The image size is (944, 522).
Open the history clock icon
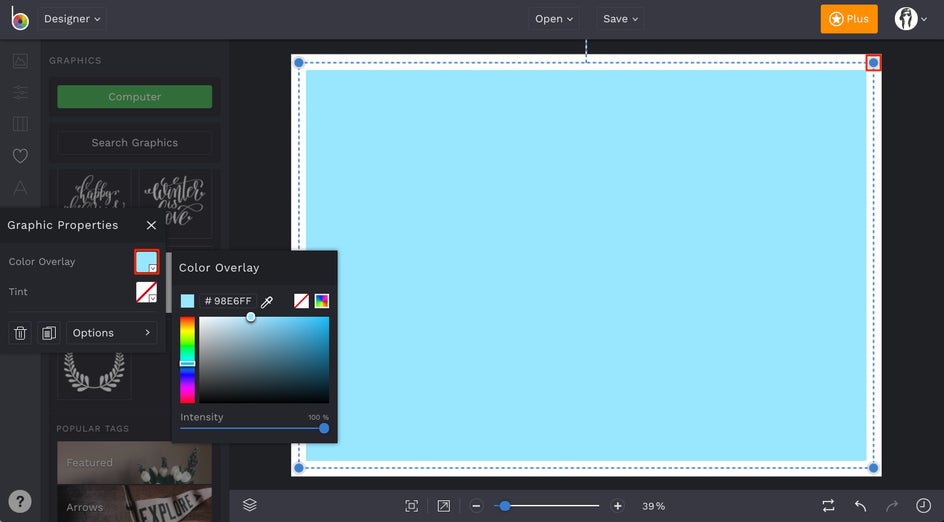tap(923, 506)
